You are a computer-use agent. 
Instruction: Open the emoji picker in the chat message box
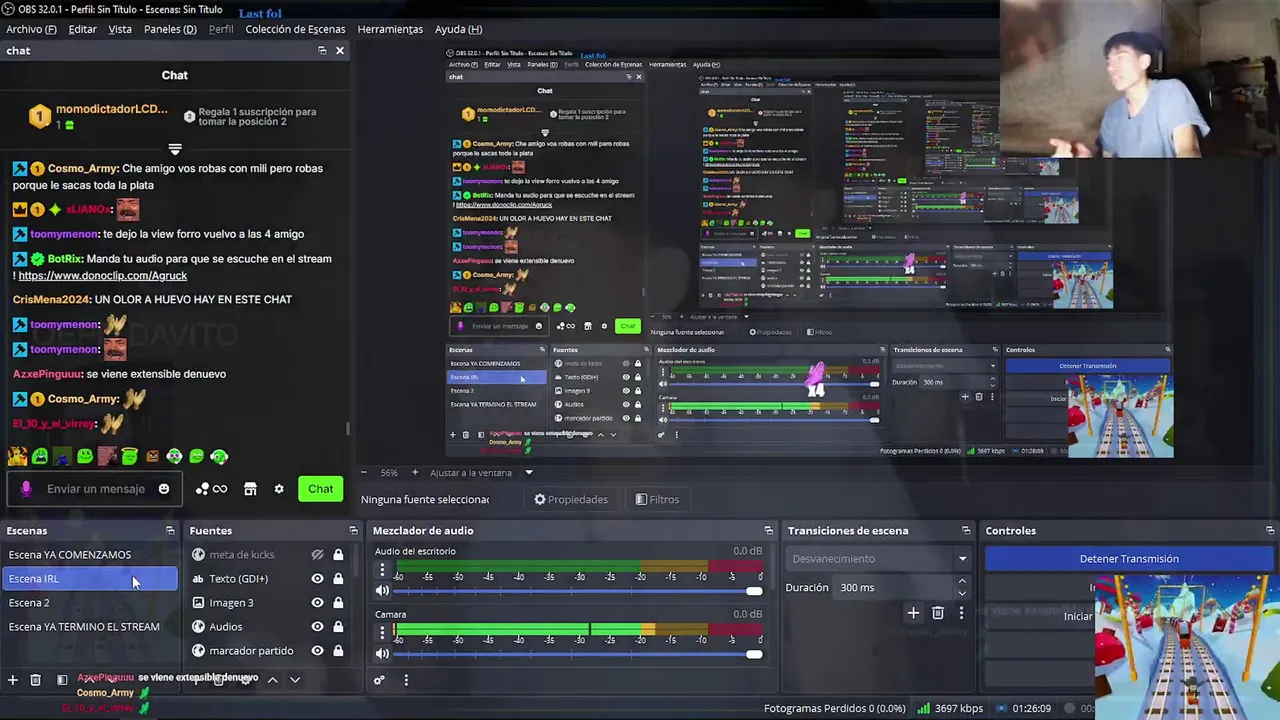pos(164,489)
